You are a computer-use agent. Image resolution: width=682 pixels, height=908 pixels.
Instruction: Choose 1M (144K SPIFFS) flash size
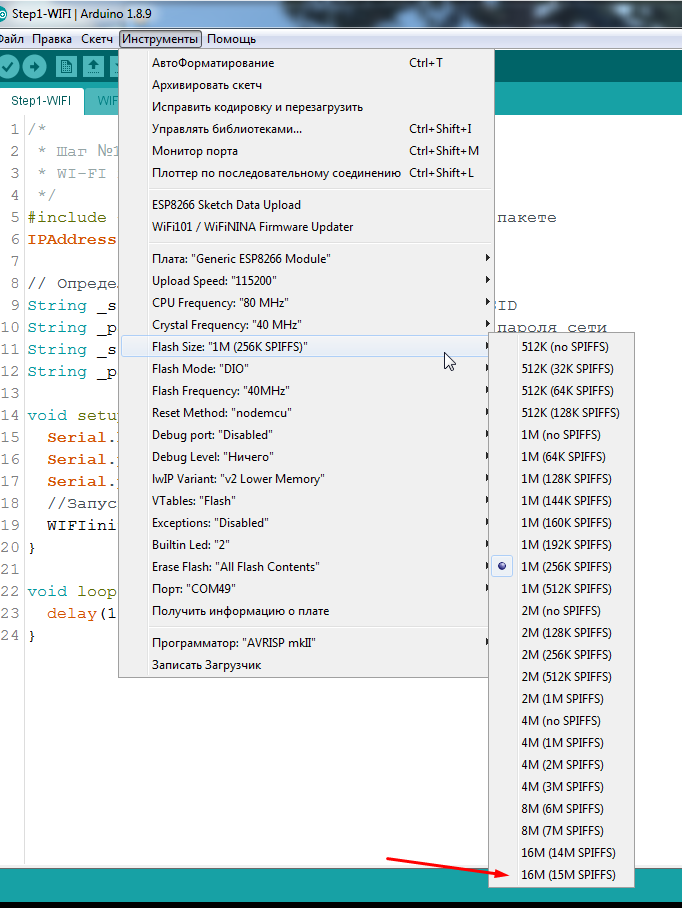coord(562,501)
